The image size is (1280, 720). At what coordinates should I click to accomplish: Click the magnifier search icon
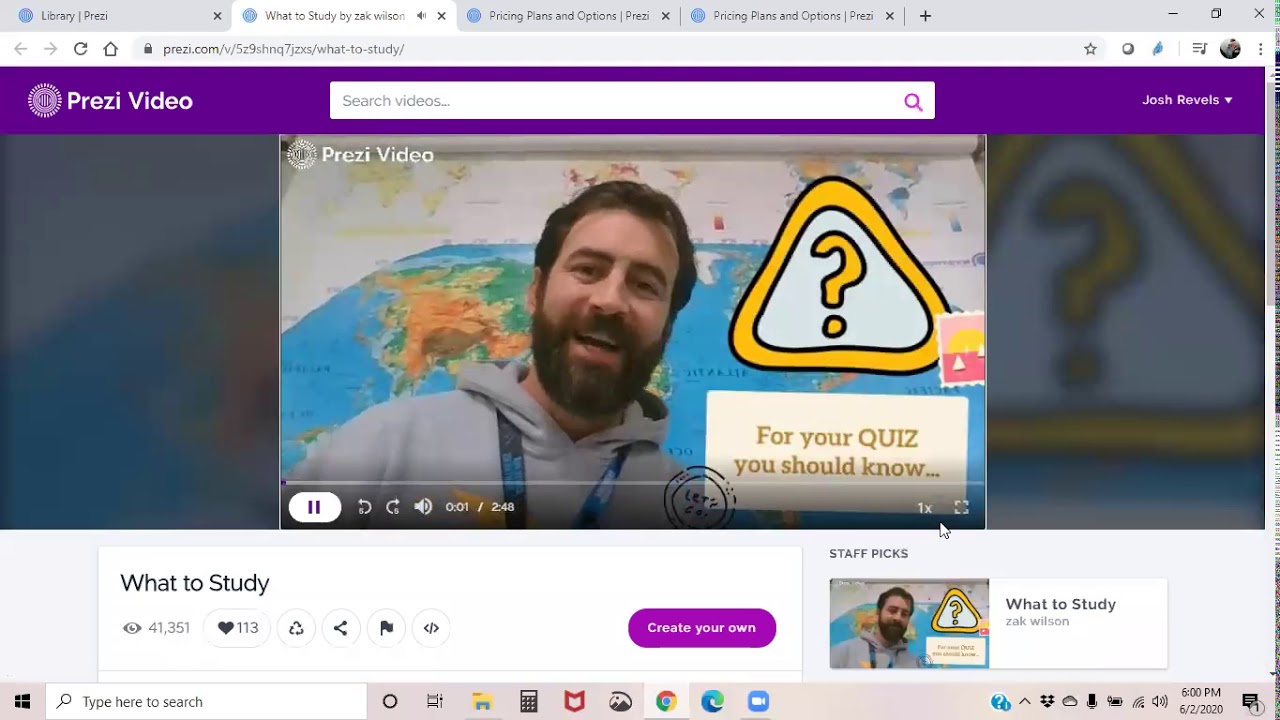pos(913,101)
